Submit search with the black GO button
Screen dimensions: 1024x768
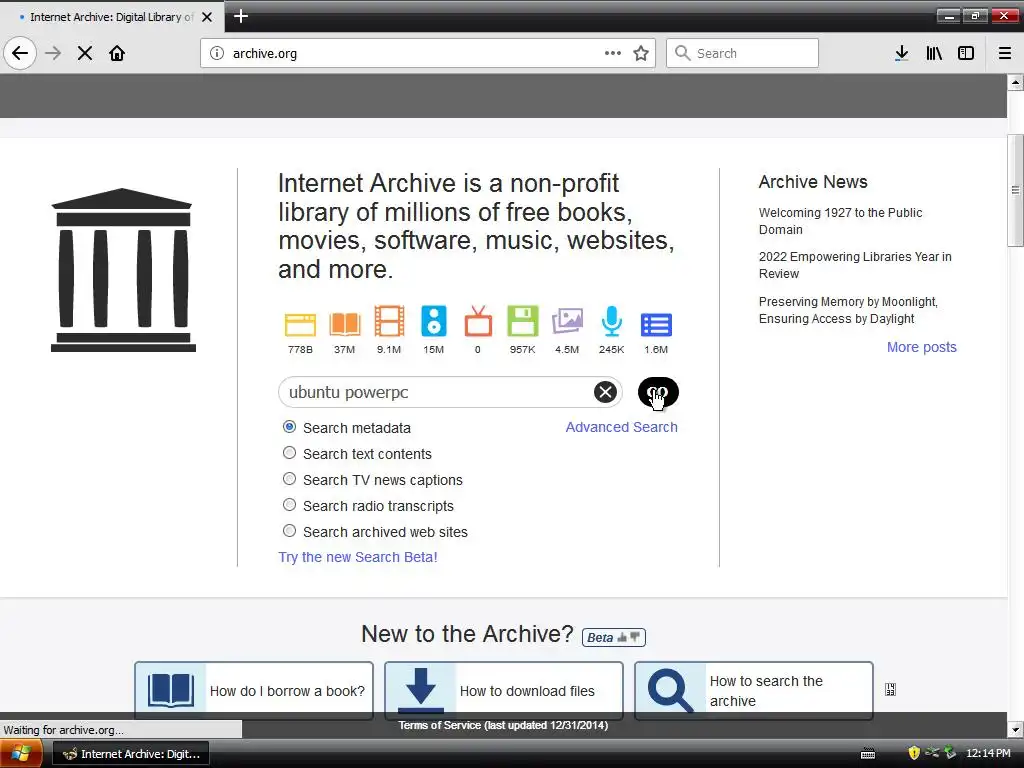click(658, 392)
